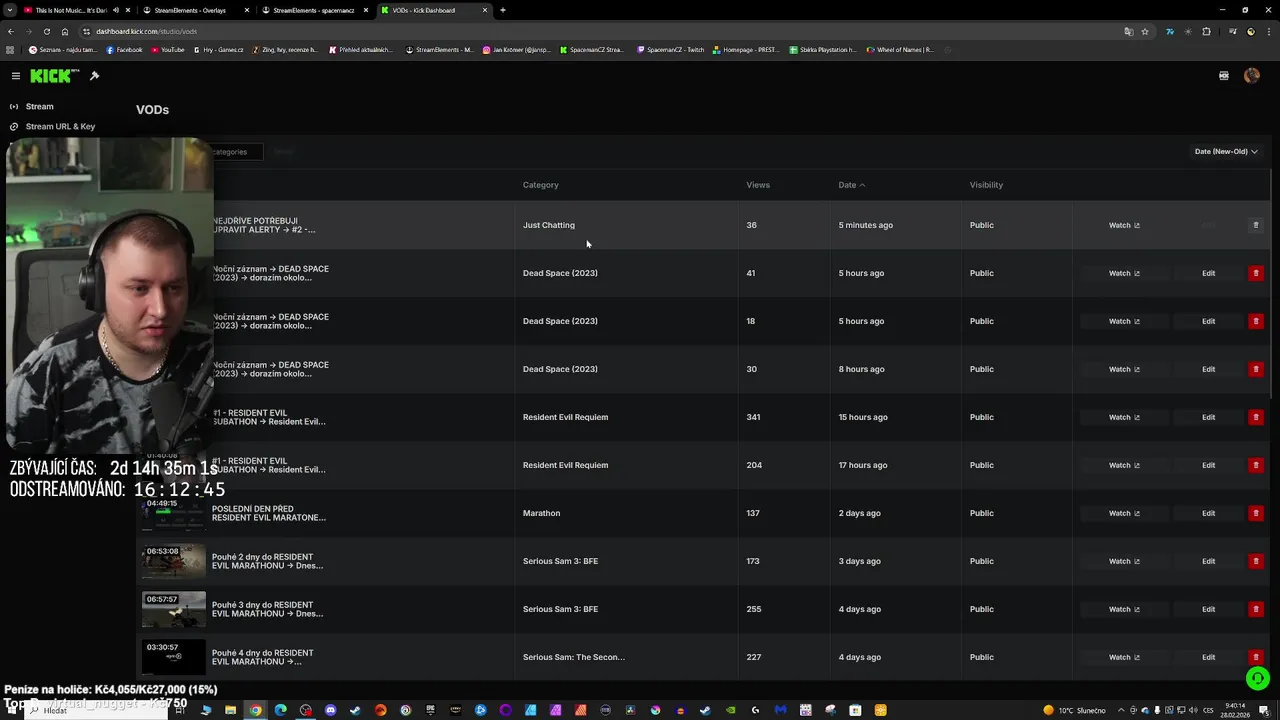
Task: Open Chrome from the Windows taskbar
Action: 255,710
